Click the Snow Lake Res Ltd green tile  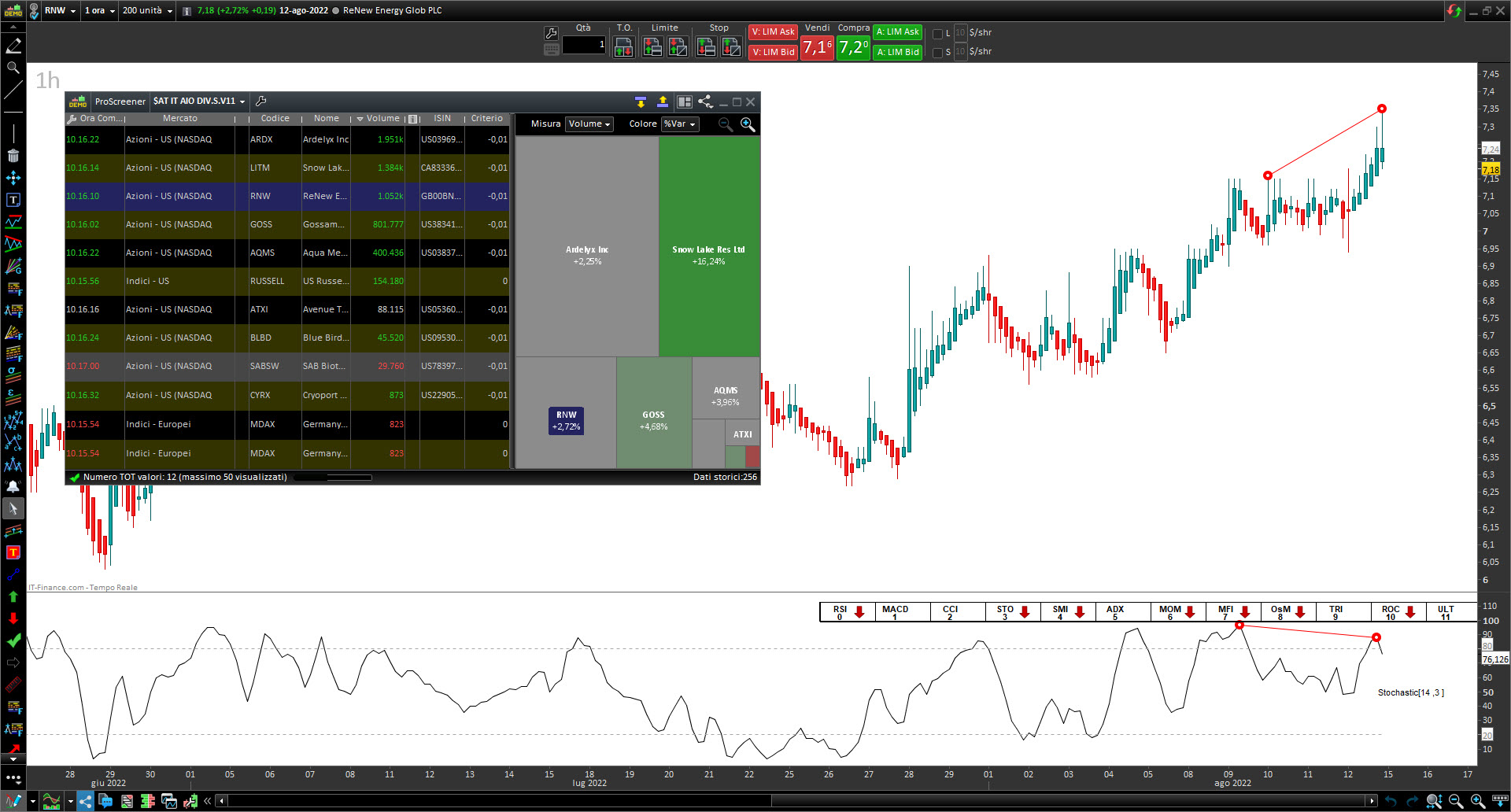(709, 247)
